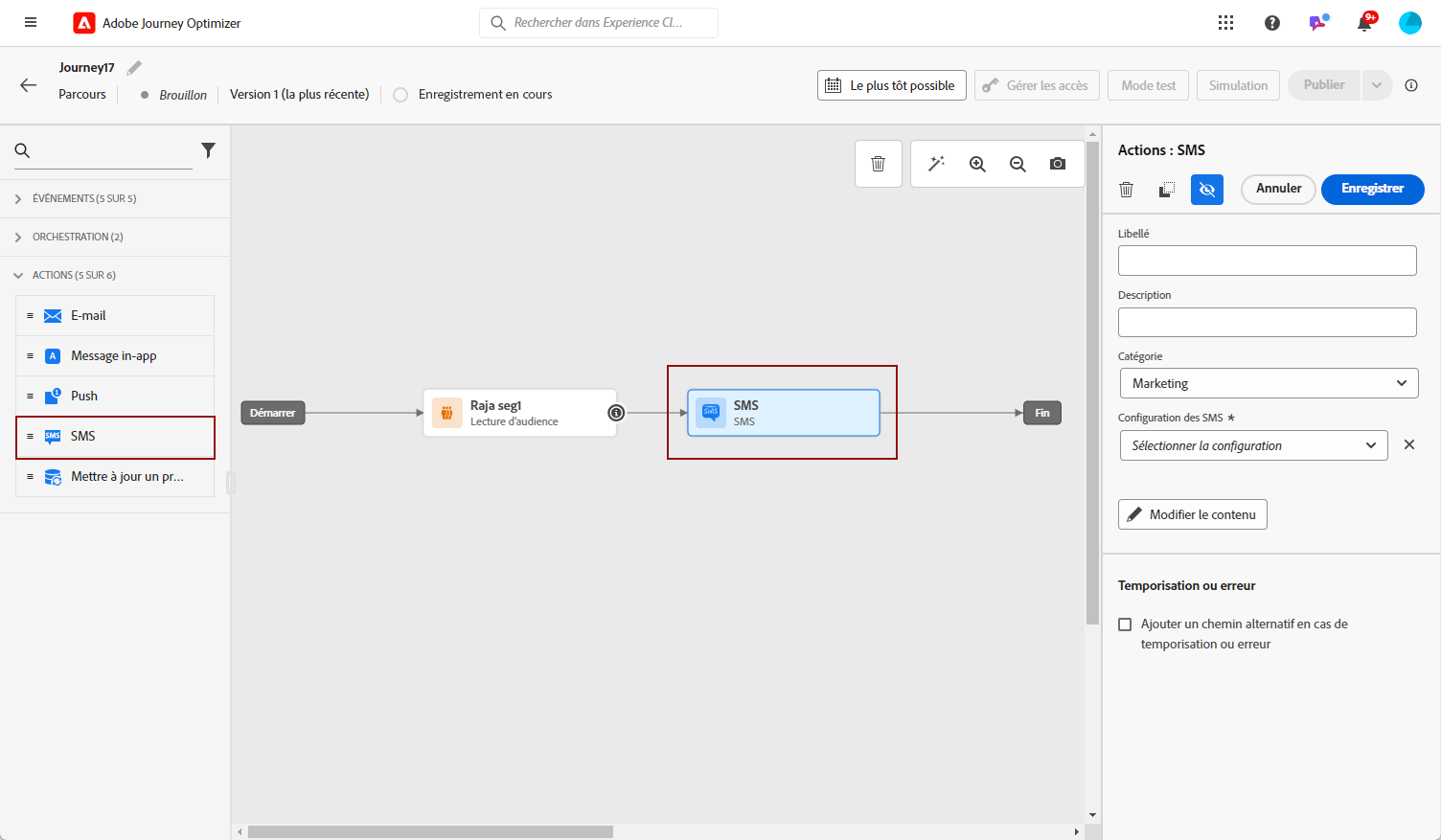Viewport: 1441px width, 840px height.
Task: Expand the ÉVÉNEMENTS section
Action: point(115,198)
